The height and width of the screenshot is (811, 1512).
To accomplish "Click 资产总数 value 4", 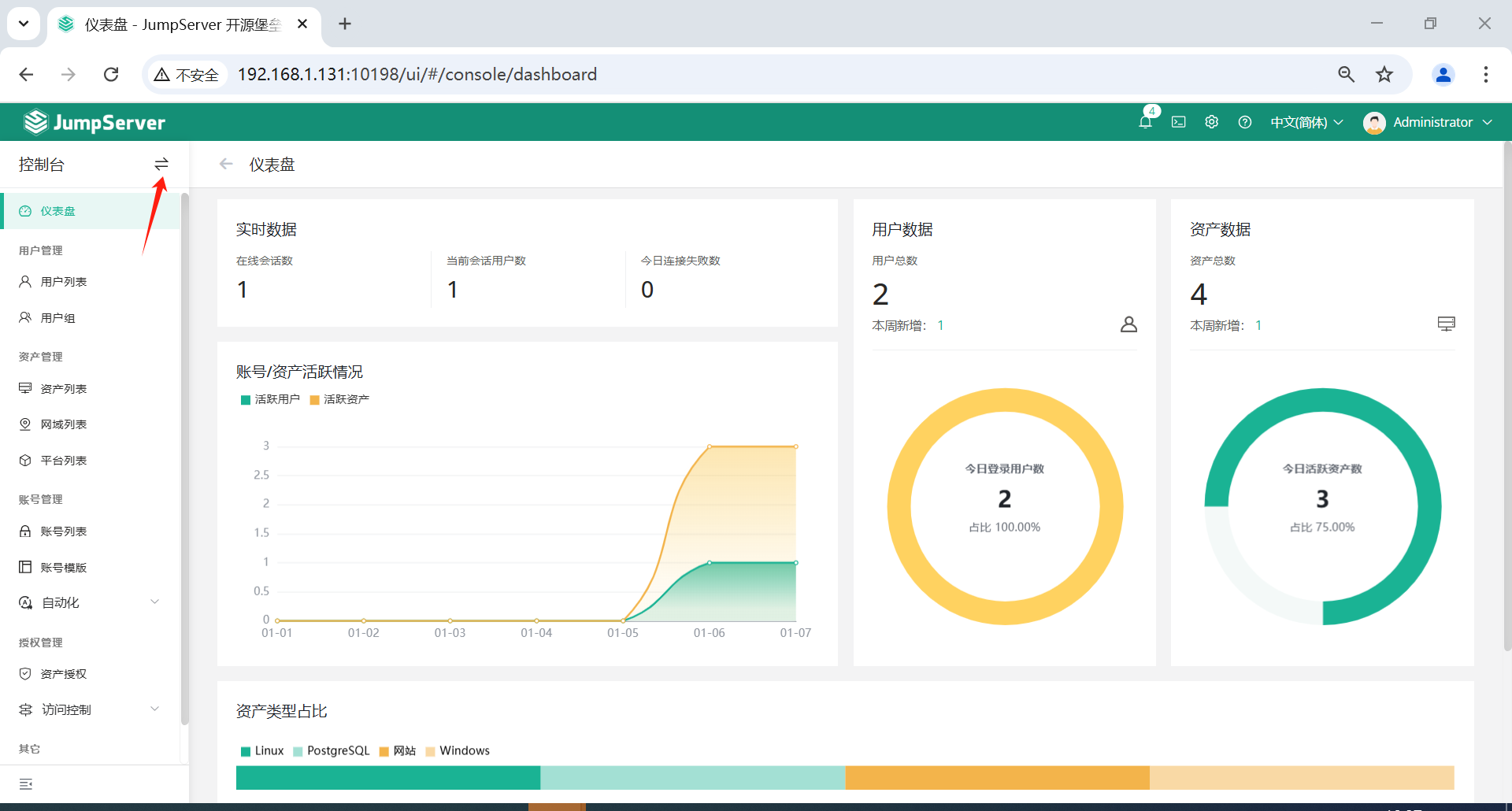I will click(x=1199, y=294).
